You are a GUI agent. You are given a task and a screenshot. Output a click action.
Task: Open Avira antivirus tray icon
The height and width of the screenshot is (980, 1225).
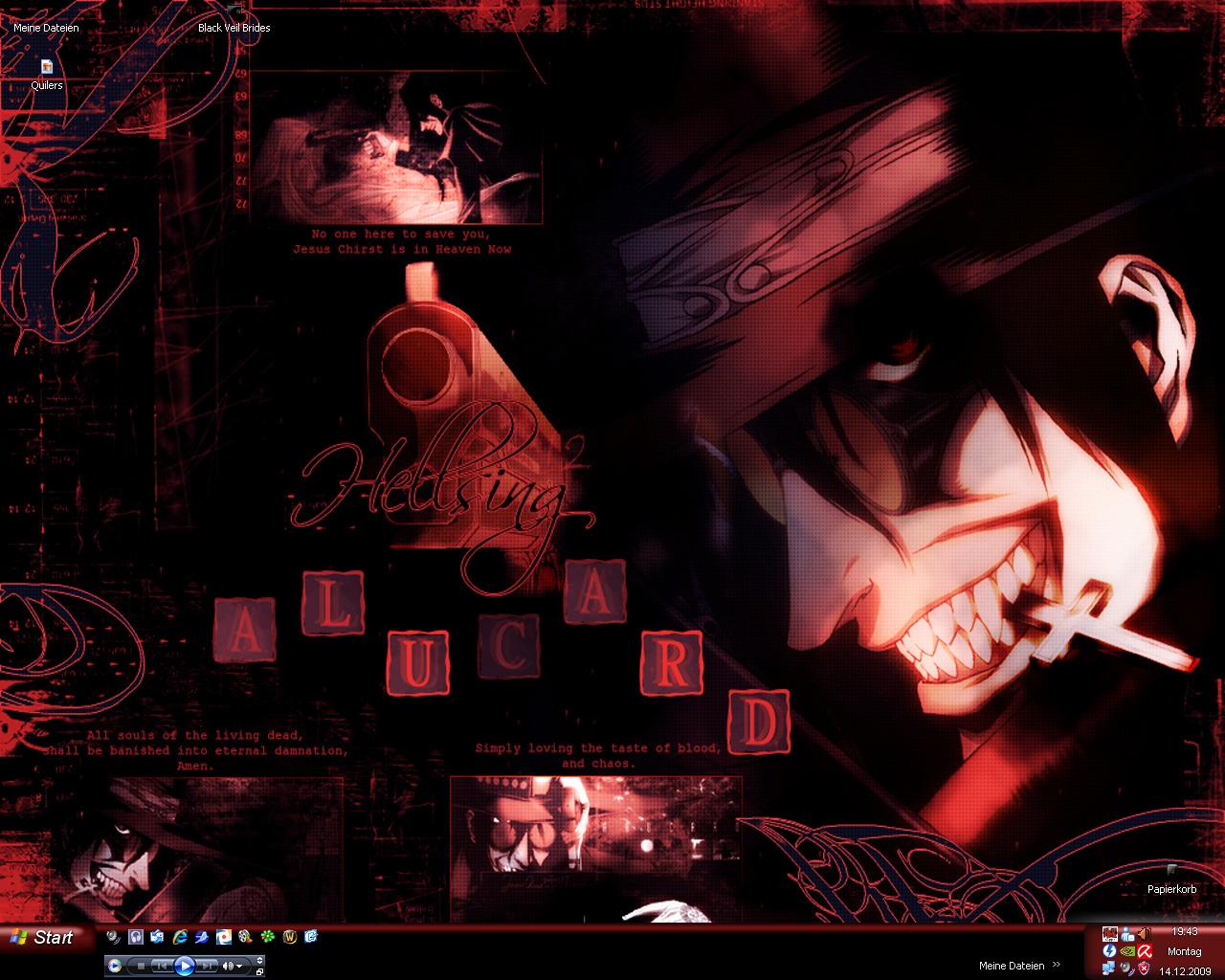tap(1144, 951)
